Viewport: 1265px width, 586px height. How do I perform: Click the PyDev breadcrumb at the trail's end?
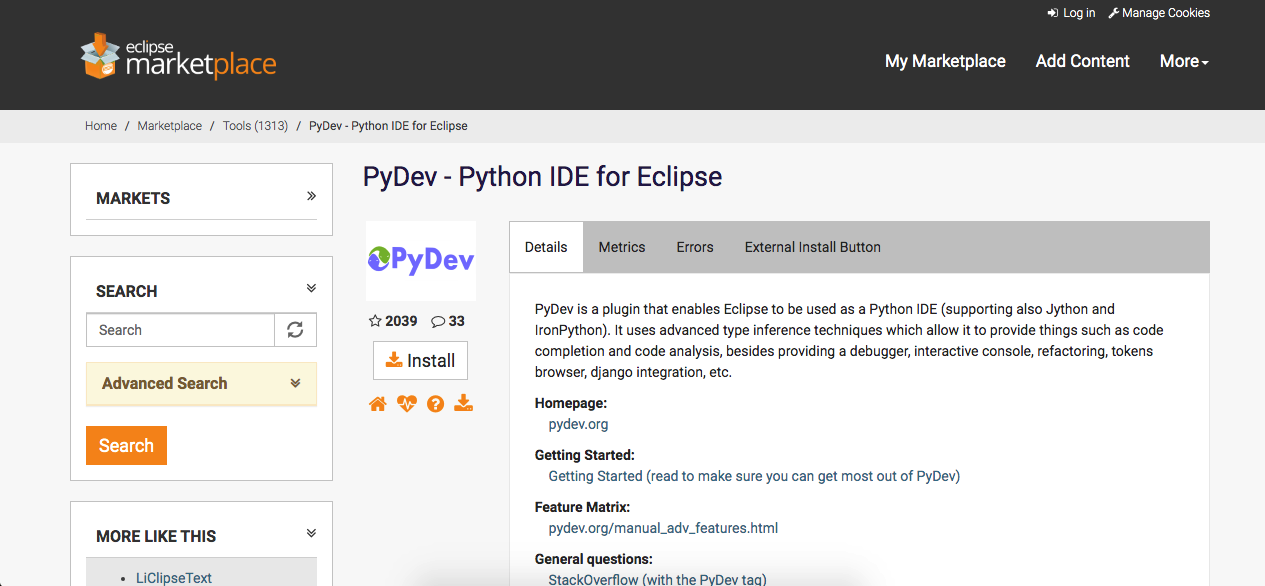[x=388, y=126]
